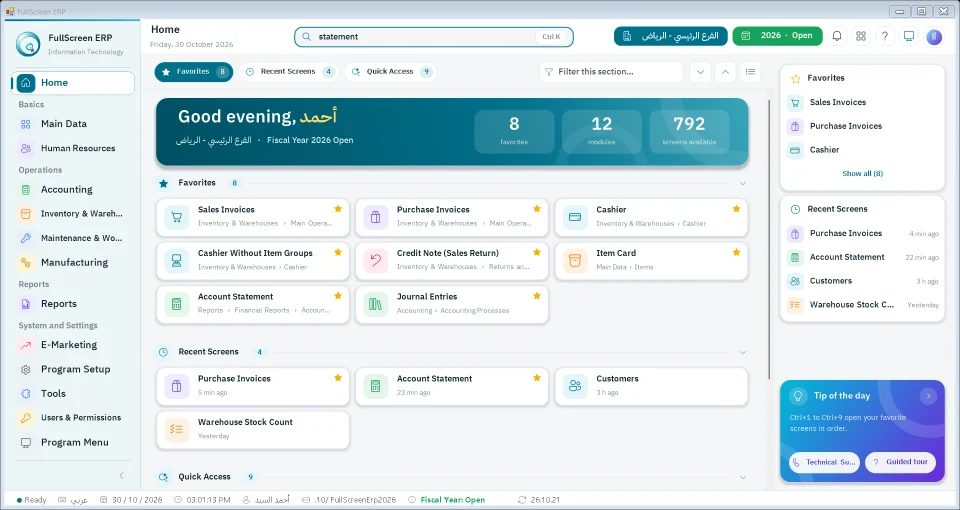Switch to Quick Access tab
This screenshot has width=960, height=510.
[x=391, y=72]
